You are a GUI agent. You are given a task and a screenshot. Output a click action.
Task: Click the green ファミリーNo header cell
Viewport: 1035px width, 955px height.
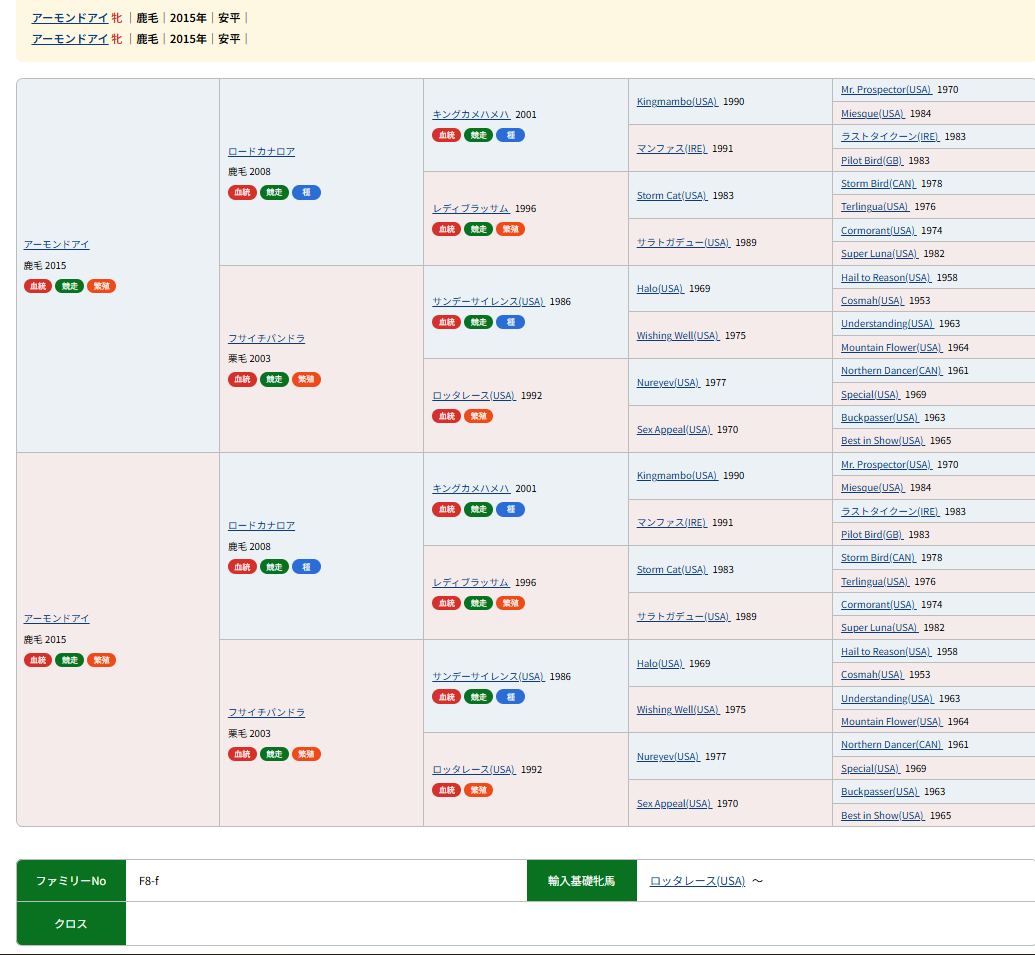[x=71, y=881]
